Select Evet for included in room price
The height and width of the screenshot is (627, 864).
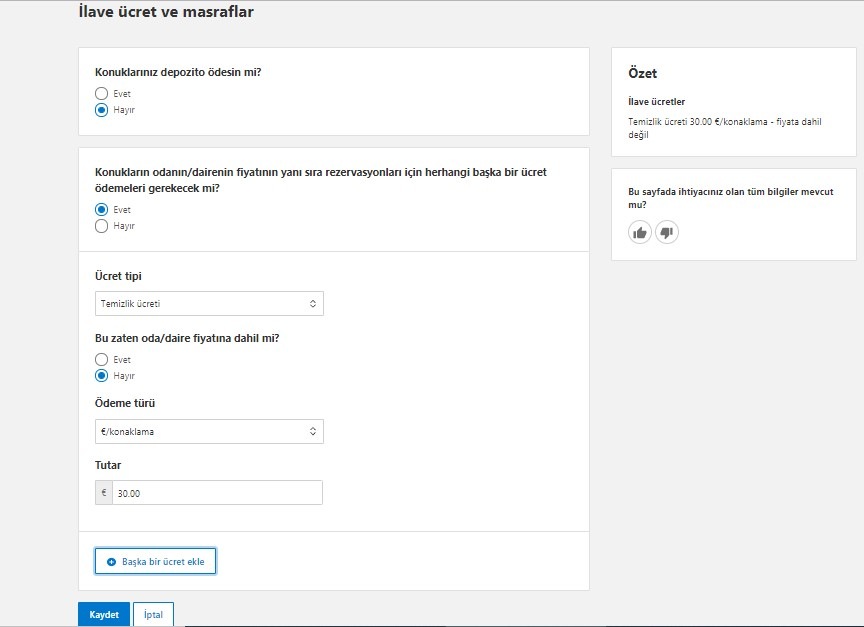[101, 359]
